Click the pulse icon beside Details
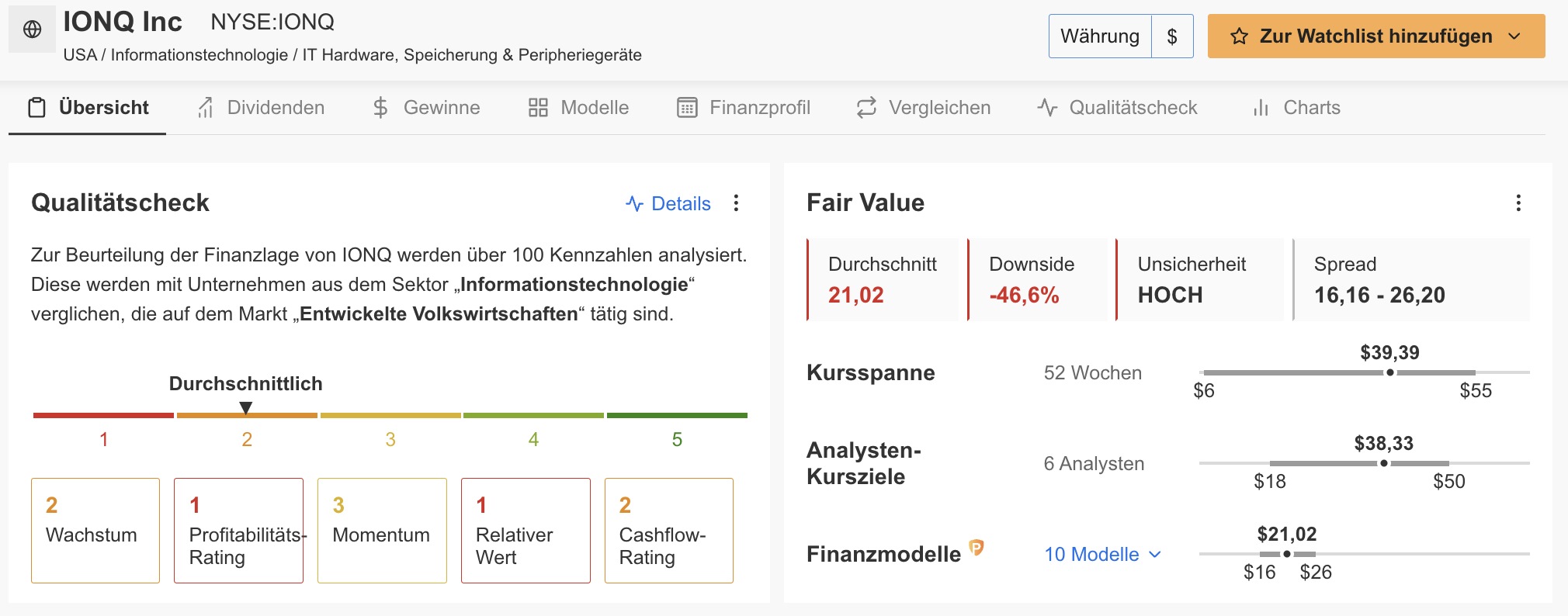 point(634,204)
